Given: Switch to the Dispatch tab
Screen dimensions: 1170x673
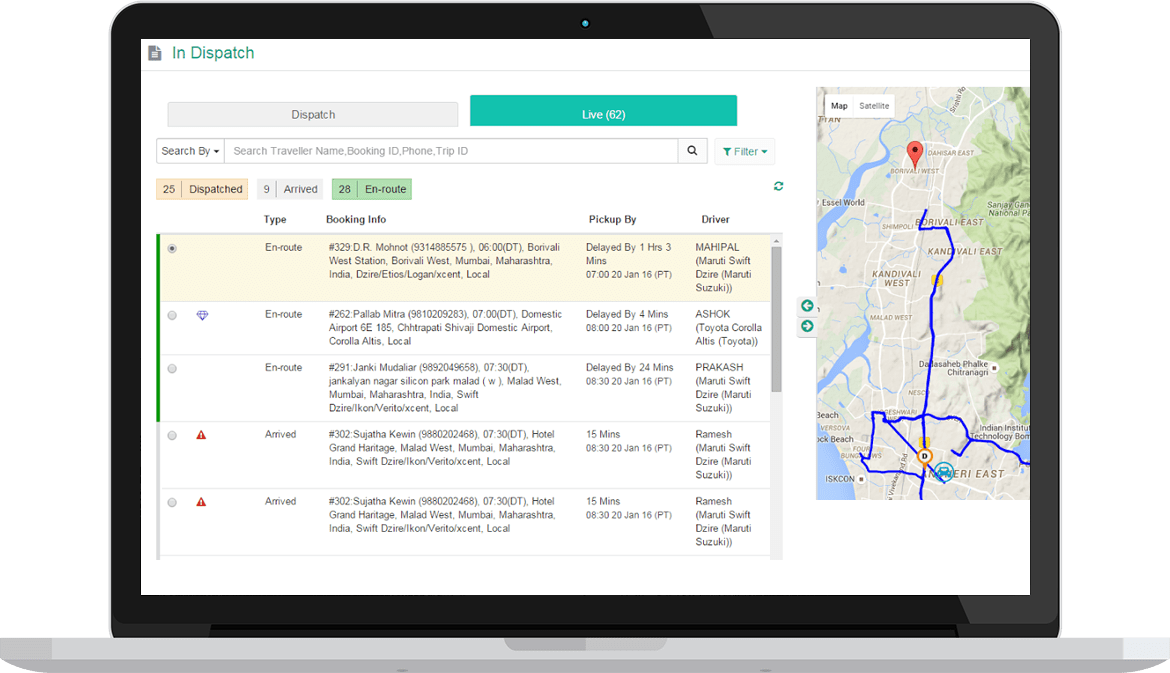Looking at the screenshot, I should (313, 114).
